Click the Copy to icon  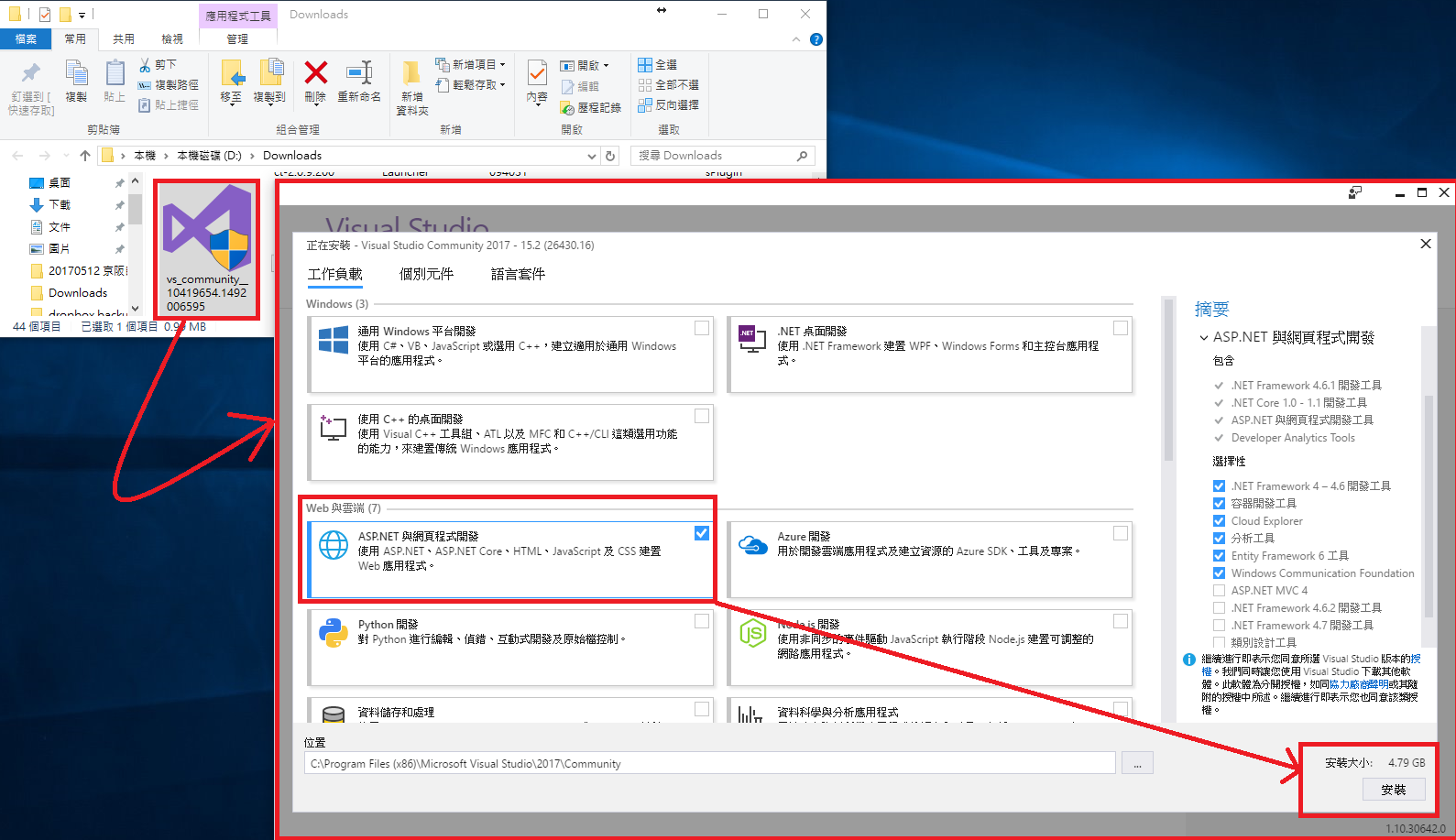point(271,73)
